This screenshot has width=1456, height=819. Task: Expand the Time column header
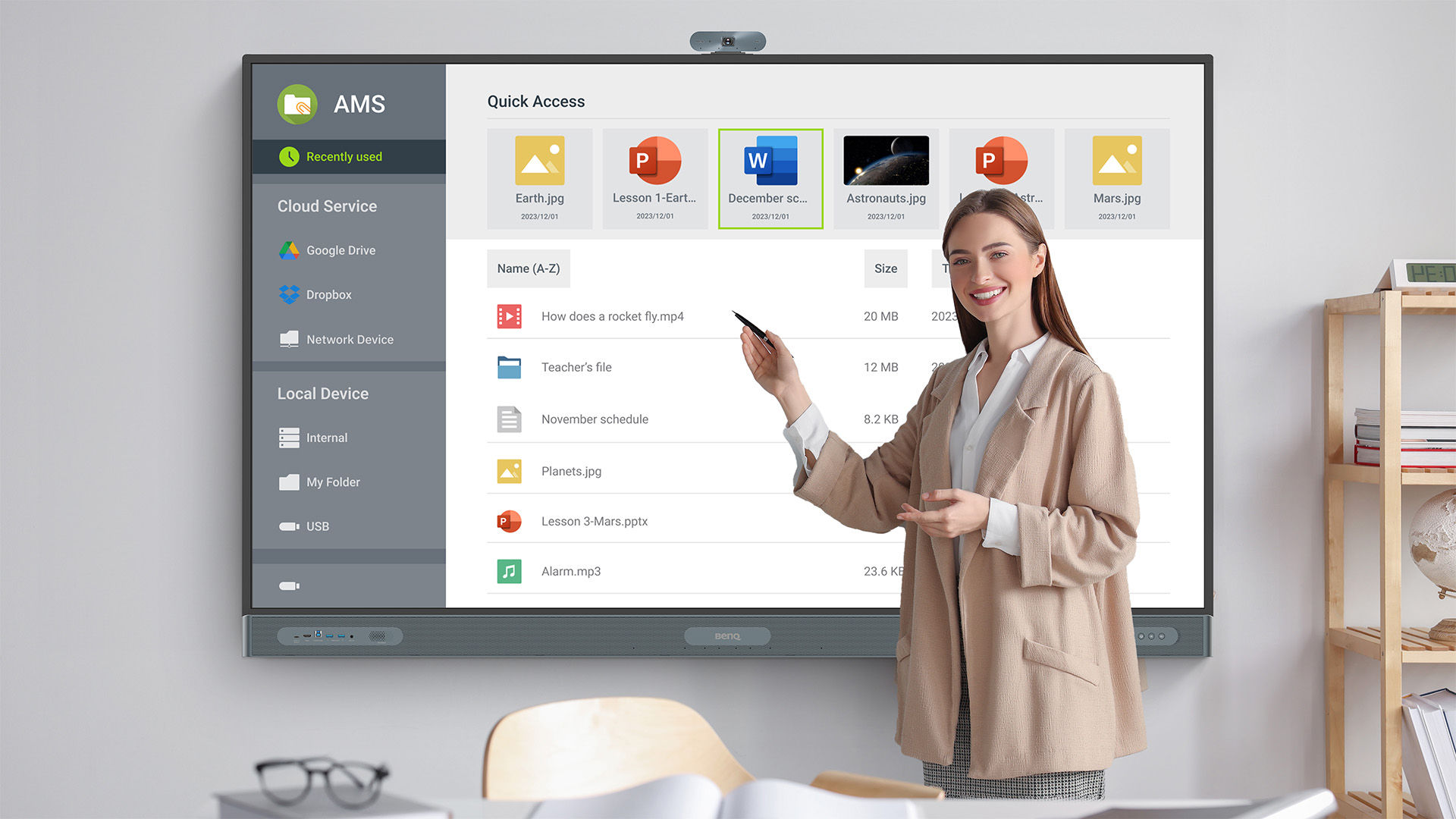click(951, 268)
